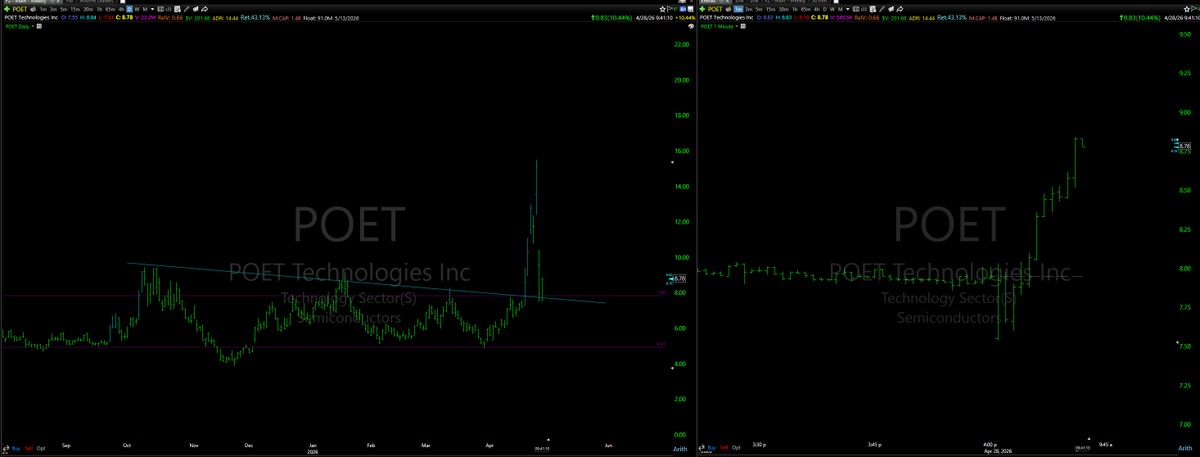Click the Sell button on the right chart
Image resolution: width=1200 pixels, height=457 pixels.
(725, 447)
